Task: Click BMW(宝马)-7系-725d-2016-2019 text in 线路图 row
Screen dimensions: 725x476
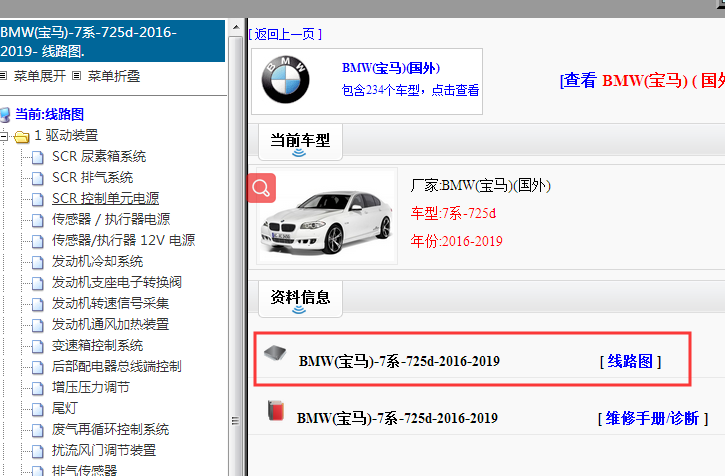Action: 399,361
